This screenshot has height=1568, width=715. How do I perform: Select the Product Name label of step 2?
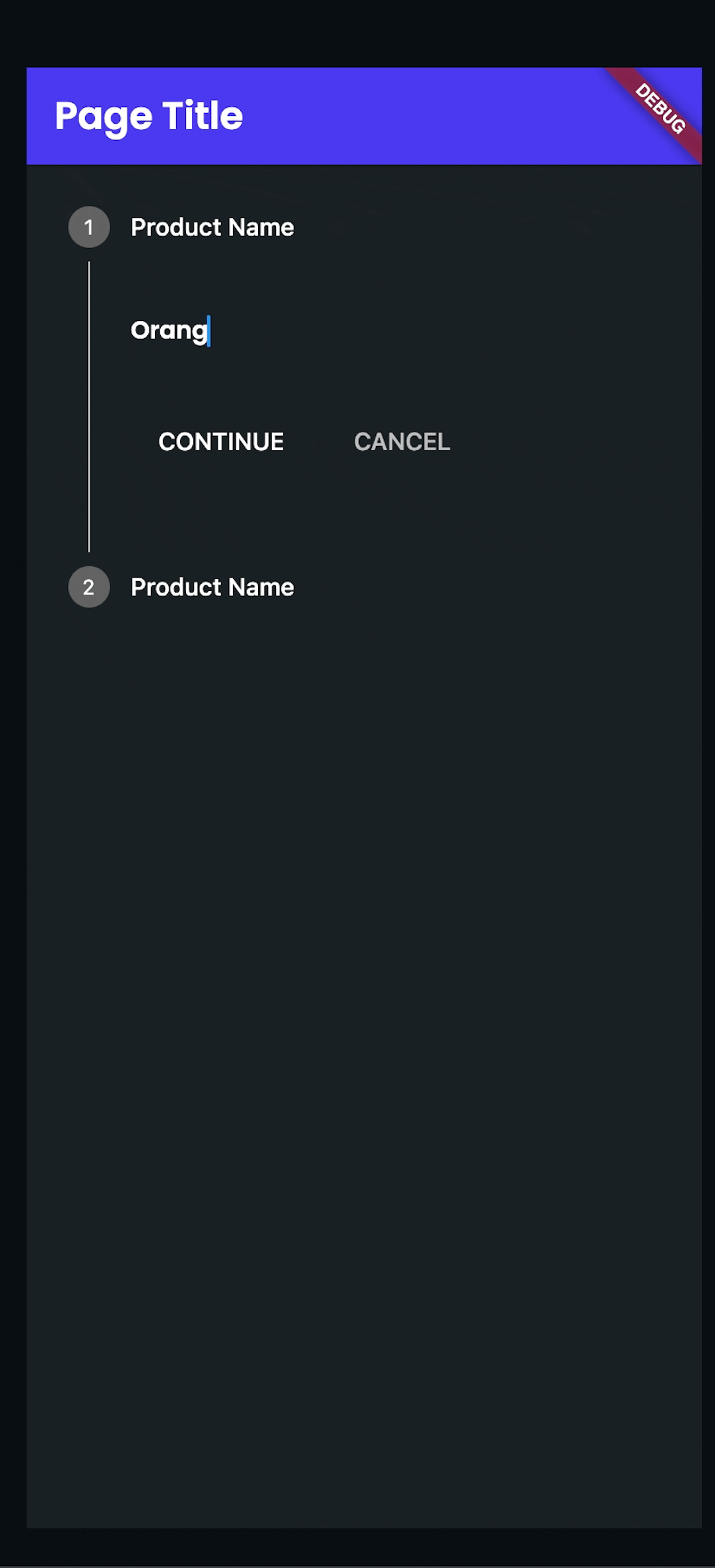point(212,587)
